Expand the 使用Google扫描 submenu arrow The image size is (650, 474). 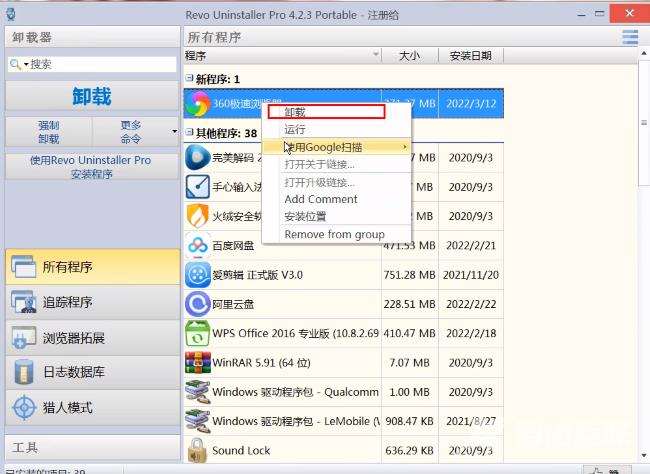405,147
